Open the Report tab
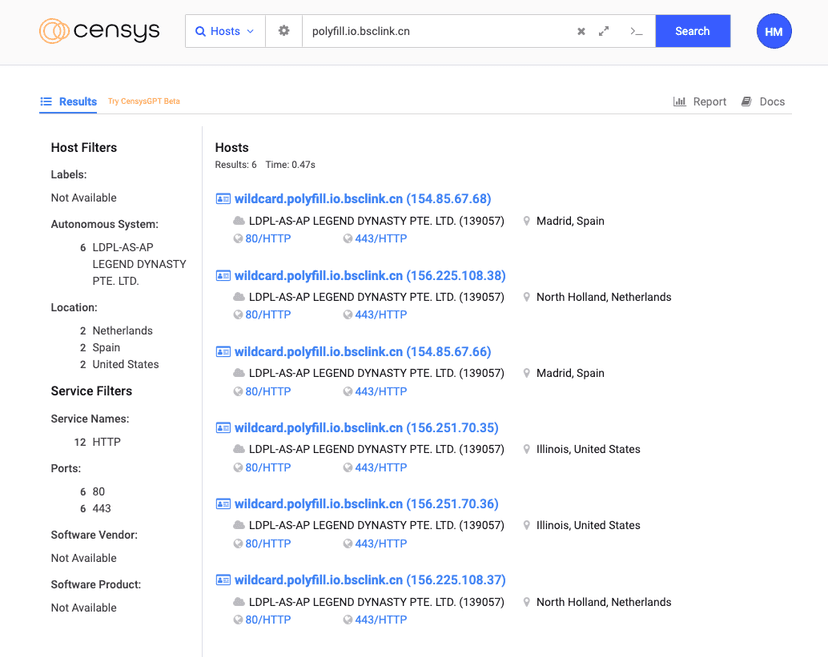The image size is (828, 657). point(700,101)
